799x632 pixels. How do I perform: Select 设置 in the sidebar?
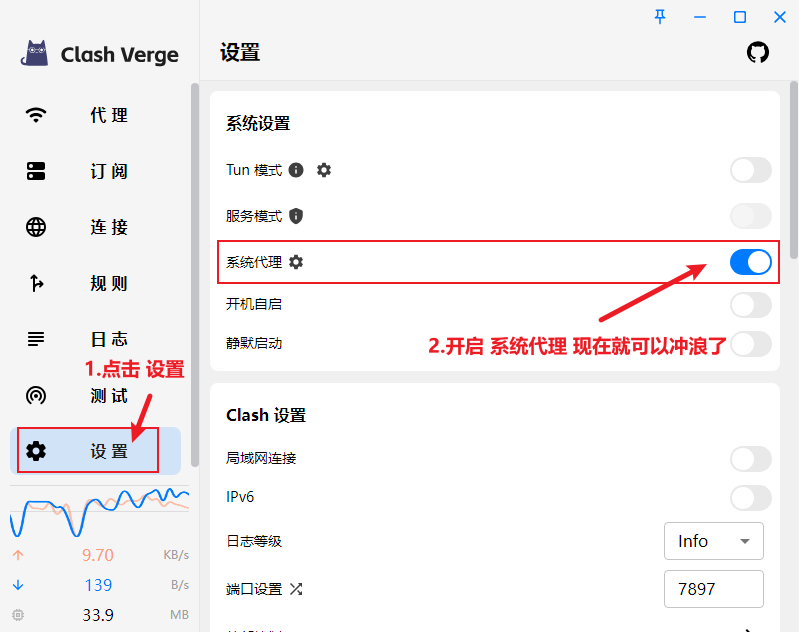pos(95,451)
